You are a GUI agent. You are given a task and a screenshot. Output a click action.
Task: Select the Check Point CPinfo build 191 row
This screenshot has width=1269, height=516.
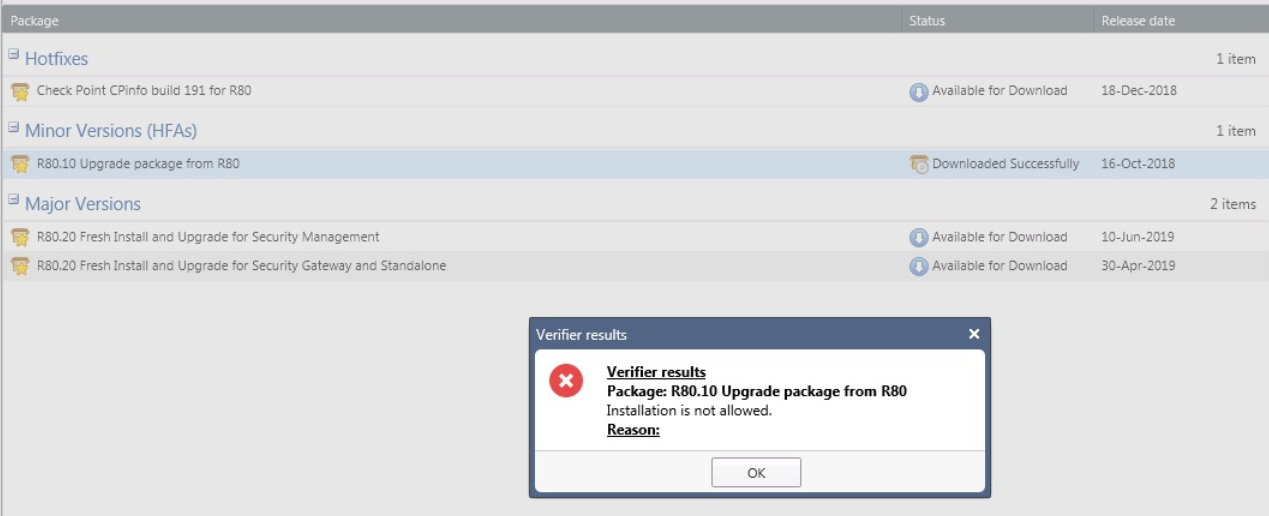tap(144, 90)
